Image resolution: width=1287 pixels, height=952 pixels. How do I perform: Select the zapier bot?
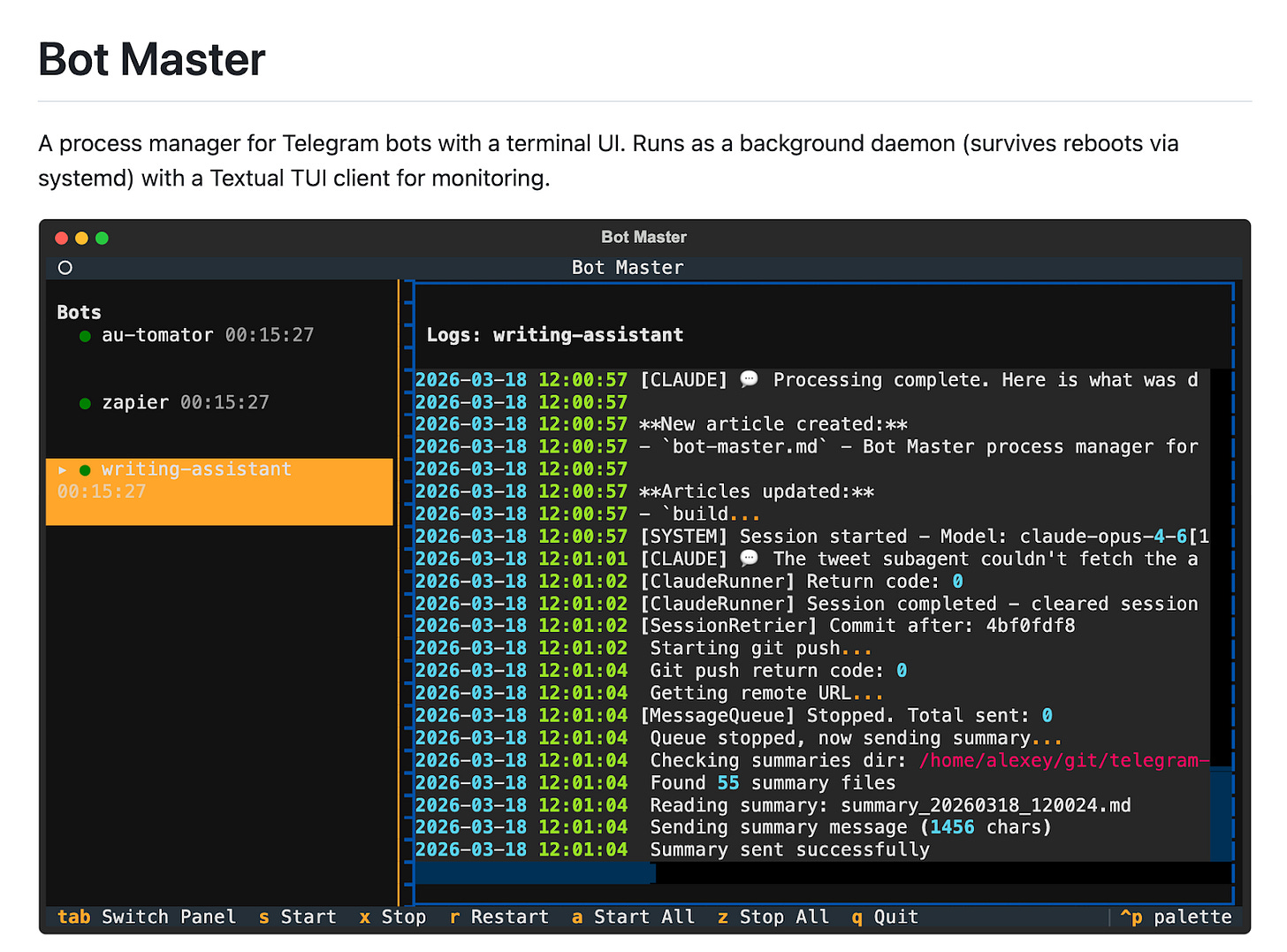pos(219,402)
